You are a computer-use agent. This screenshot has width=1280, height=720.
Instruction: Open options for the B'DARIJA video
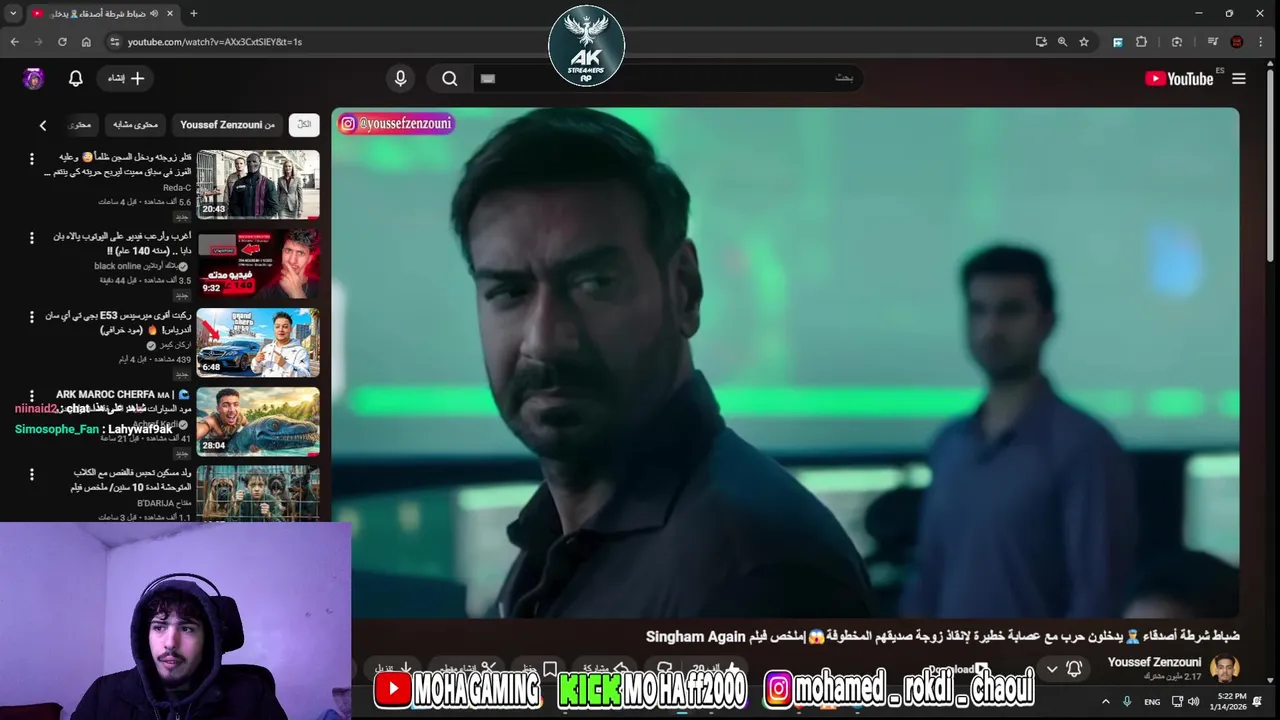click(x=31, y=475)
